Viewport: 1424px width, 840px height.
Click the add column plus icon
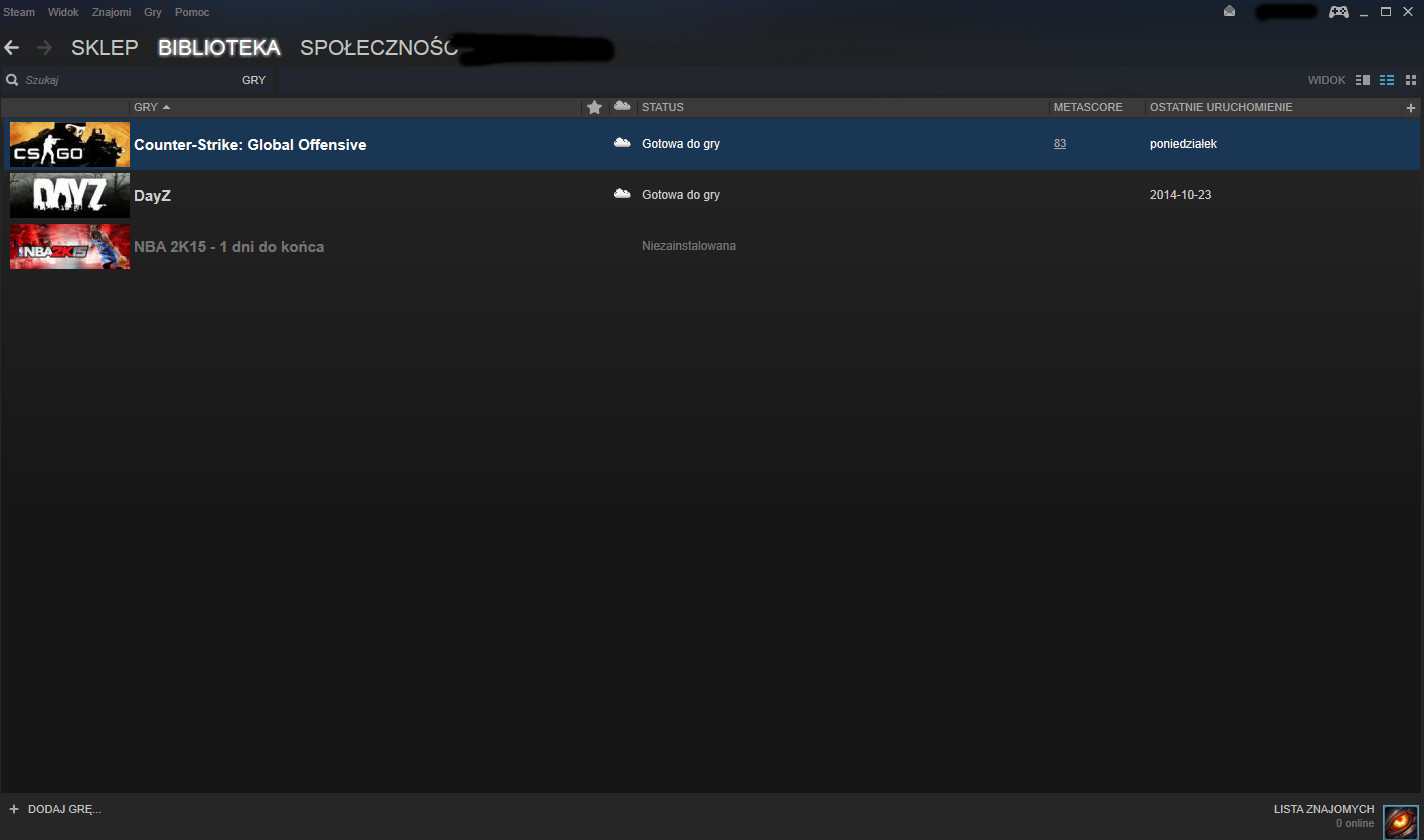tap(1411, 107)
